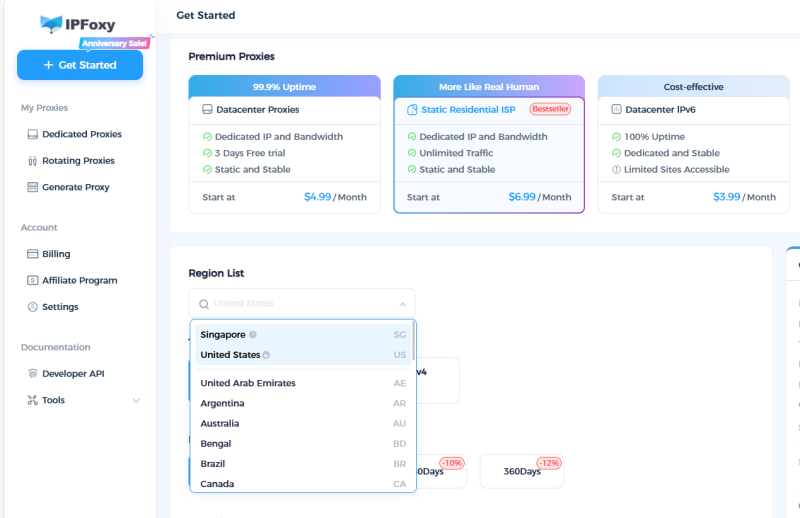Click the Get Started button
Image resolution: width=800 pixels, height=518 pixels.
click(x=80, y=65)
